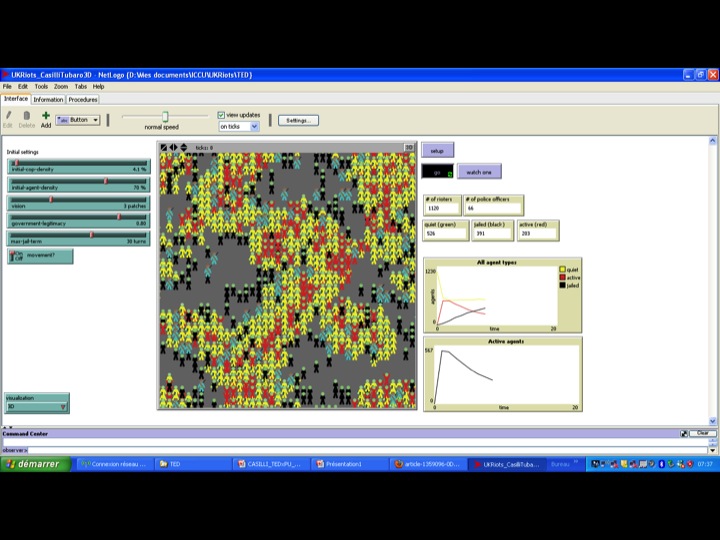Click the Command Center layout toggle icon
This screenshot has width=720, height=540.
point(684,433)
